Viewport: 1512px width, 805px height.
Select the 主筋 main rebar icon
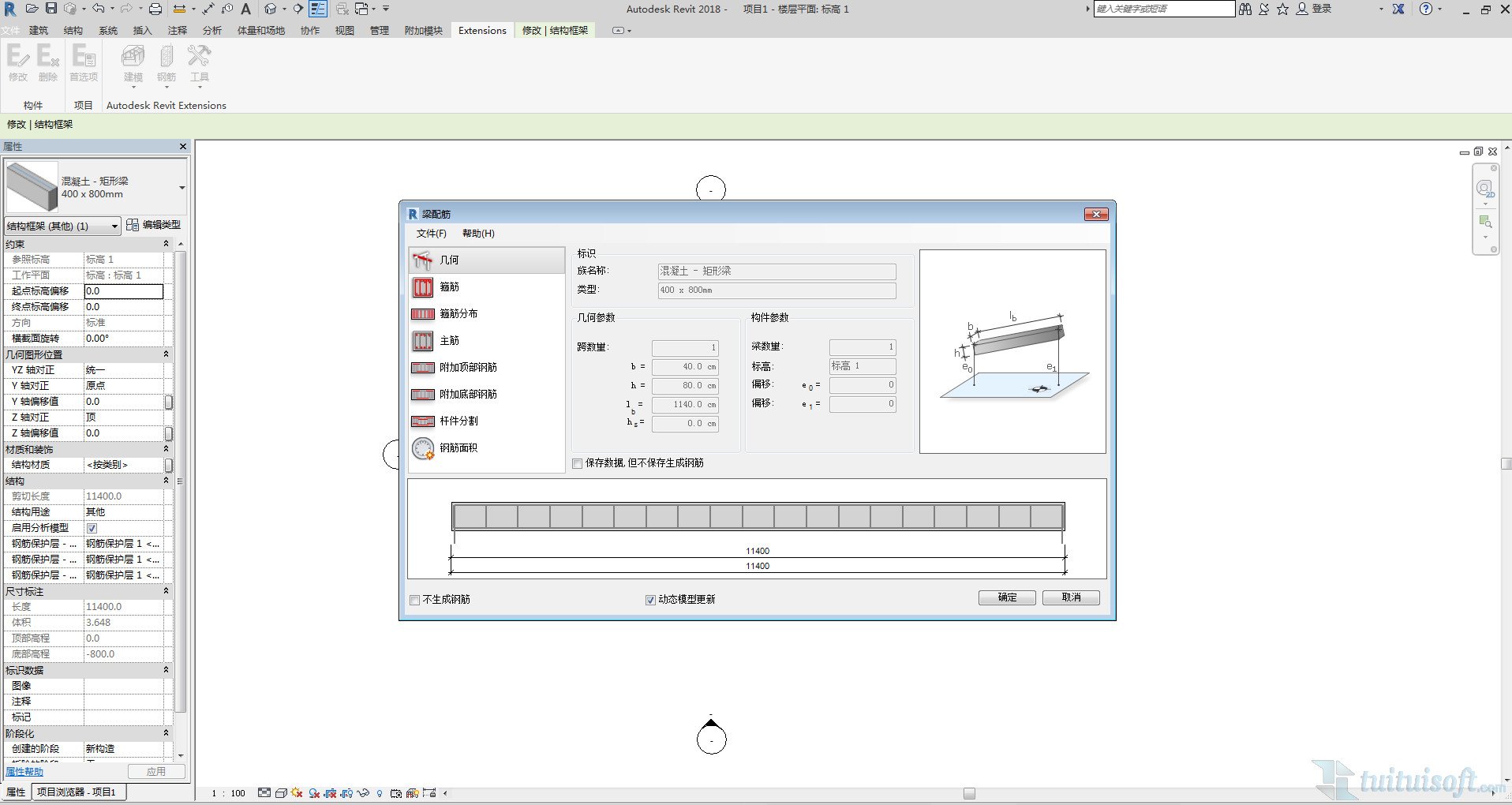pos(423,341)
